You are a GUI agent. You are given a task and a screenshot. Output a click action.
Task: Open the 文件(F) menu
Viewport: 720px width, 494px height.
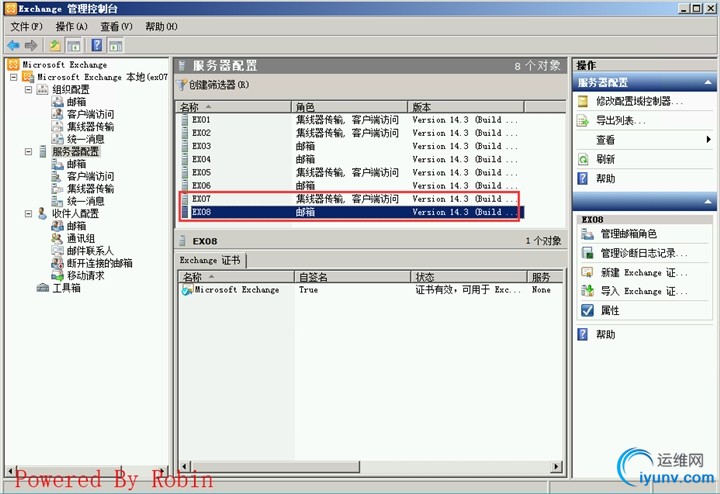point(26,27)
